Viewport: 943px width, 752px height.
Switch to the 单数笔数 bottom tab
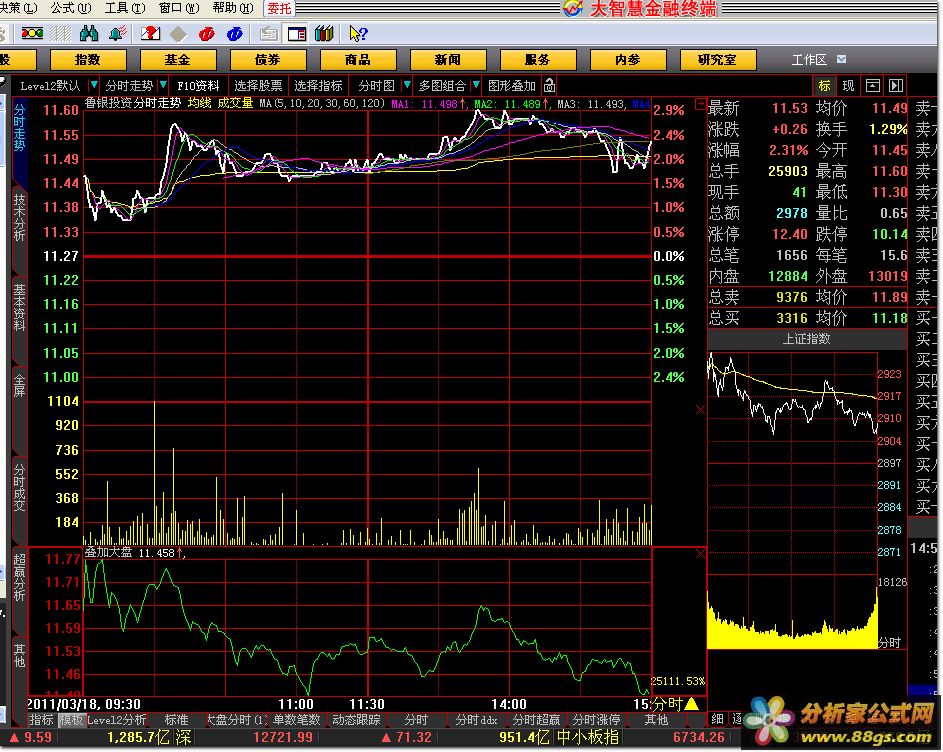coord(296,720)
